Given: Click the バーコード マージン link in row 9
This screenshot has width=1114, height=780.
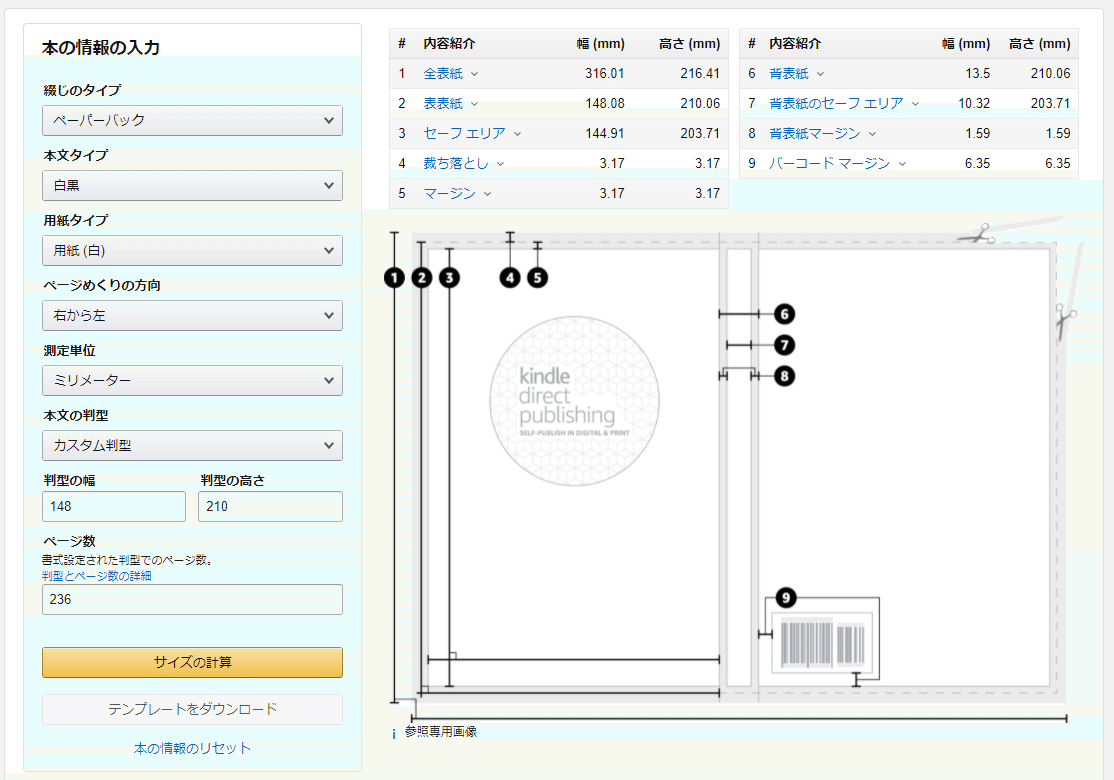Looking at the screenshot, I should click(x=829, y=163).
